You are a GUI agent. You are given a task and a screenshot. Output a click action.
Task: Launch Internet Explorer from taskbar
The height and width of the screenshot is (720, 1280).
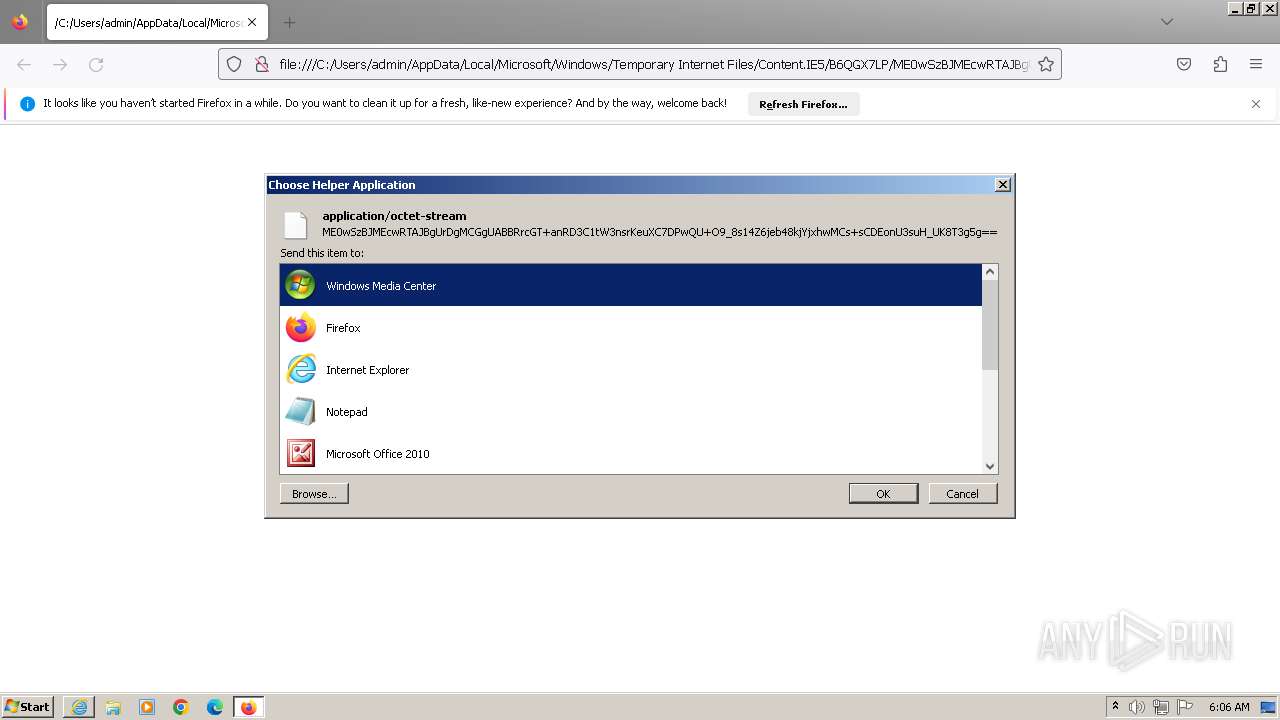click(79, 707)
